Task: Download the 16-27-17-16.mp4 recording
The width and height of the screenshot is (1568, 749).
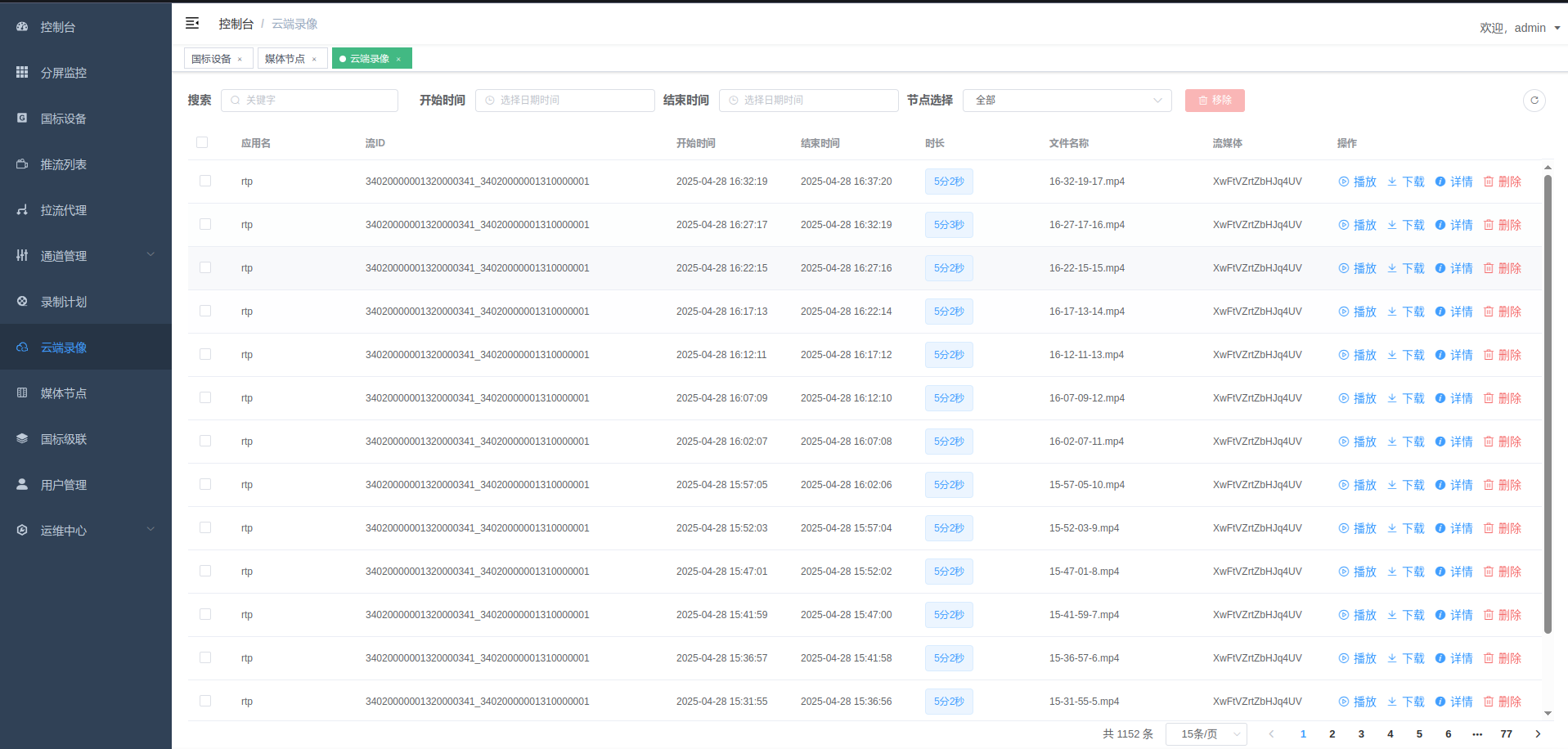Action: click(x=1405, y=225)
